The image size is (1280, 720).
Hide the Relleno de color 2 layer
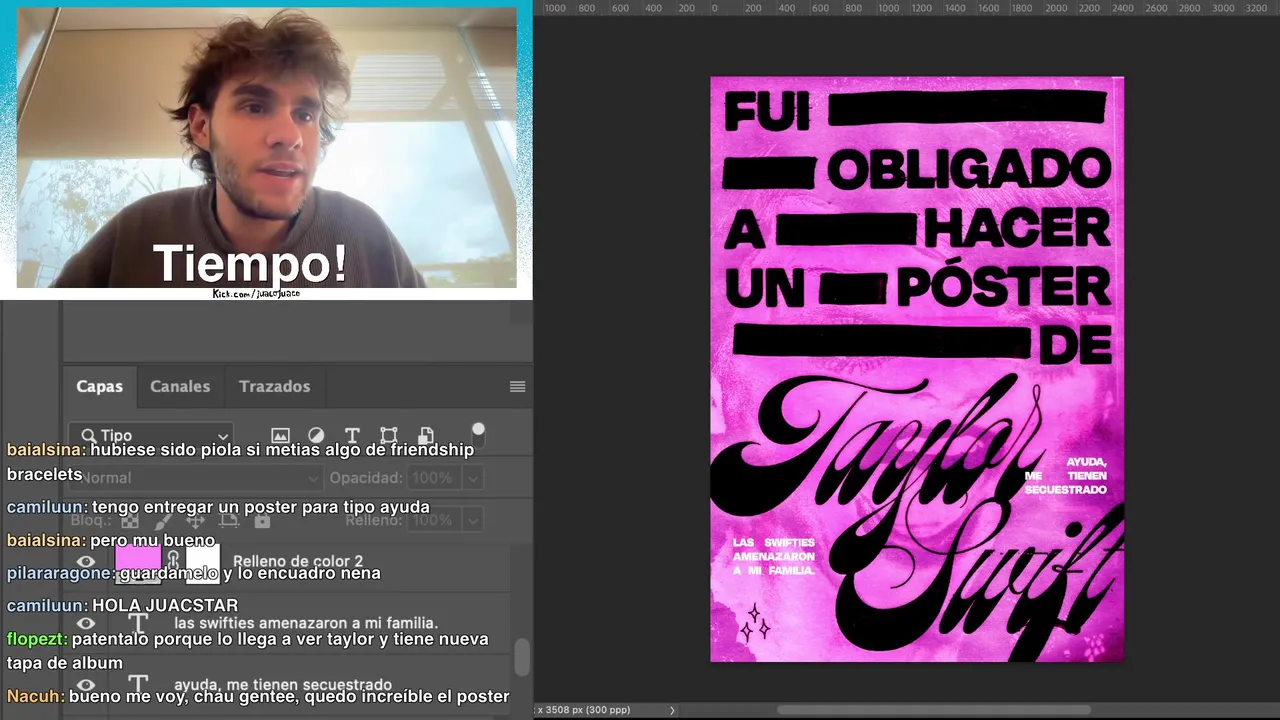tap(86, 562)
